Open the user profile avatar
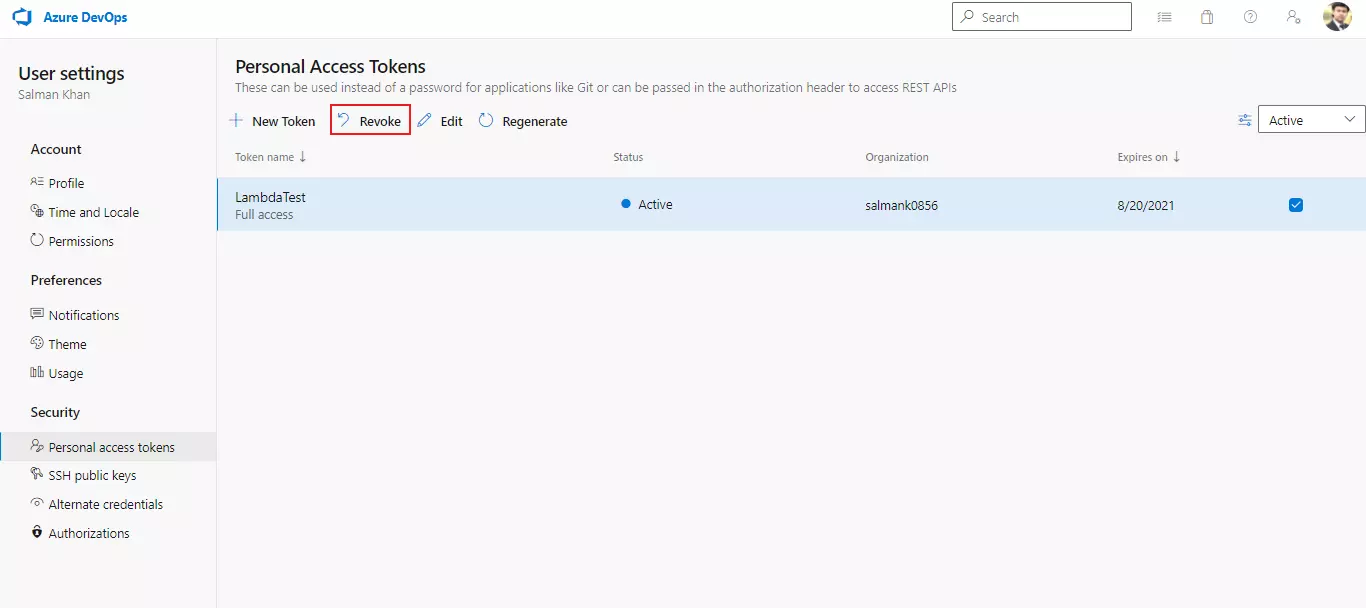This screenshot has width=1366, height=608. [x=1337, y=16]
